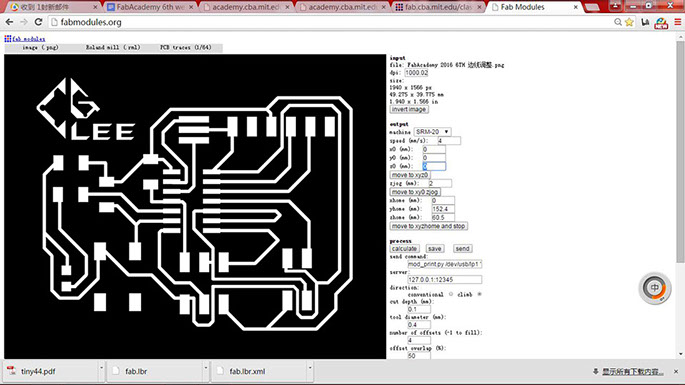Click the fab modules link
685x385 pixels.
point(28,39)
